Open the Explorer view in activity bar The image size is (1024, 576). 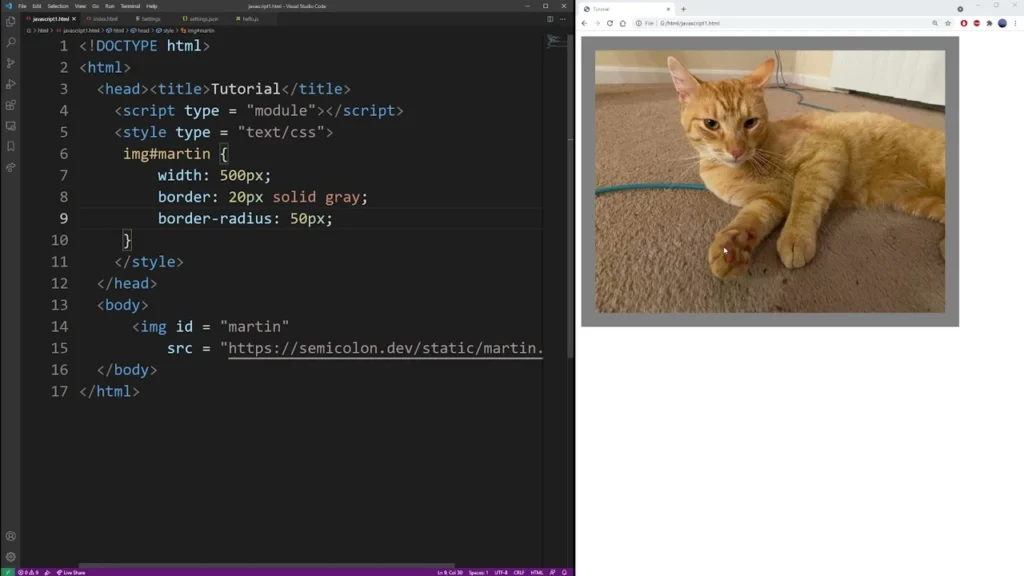tap(11, 21)
